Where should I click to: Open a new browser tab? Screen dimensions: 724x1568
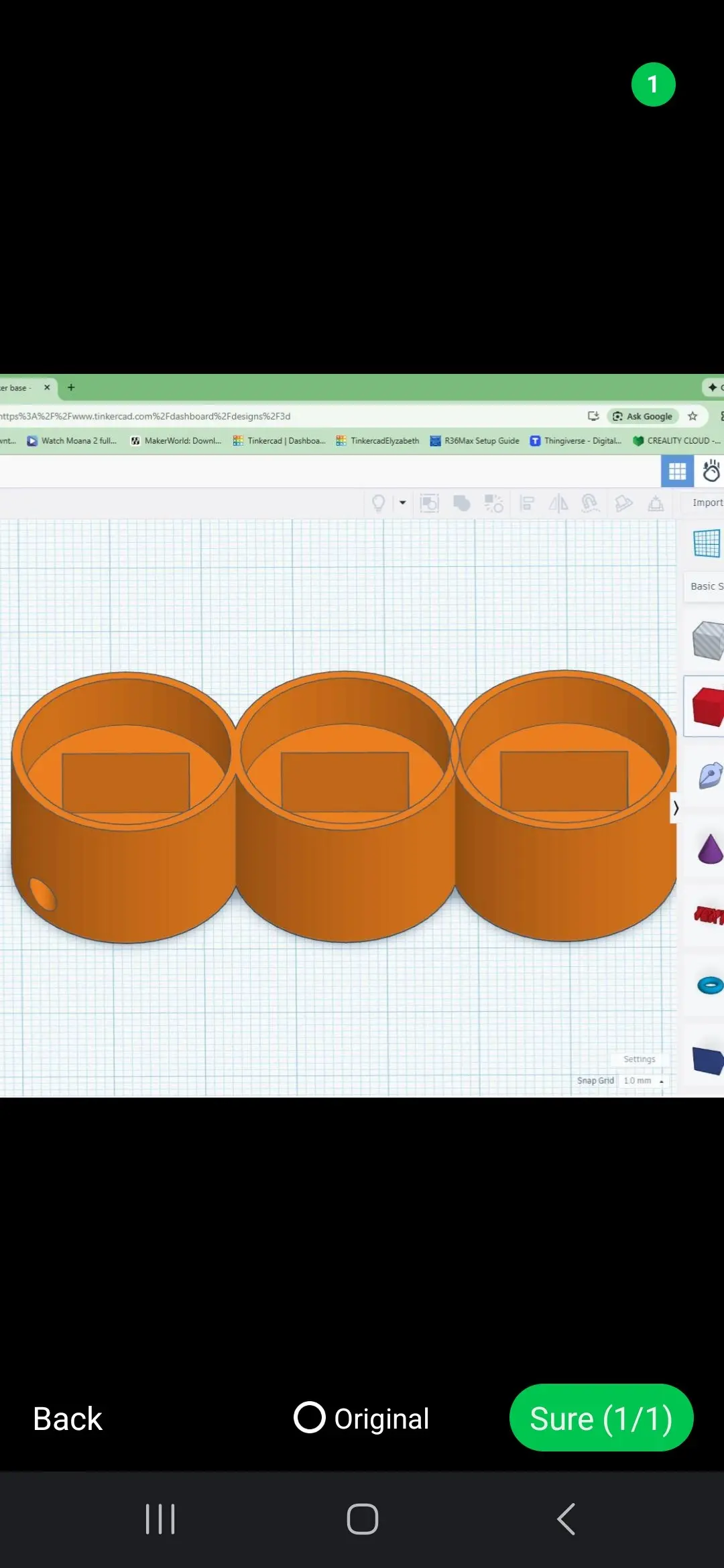[x=71, y=387]
